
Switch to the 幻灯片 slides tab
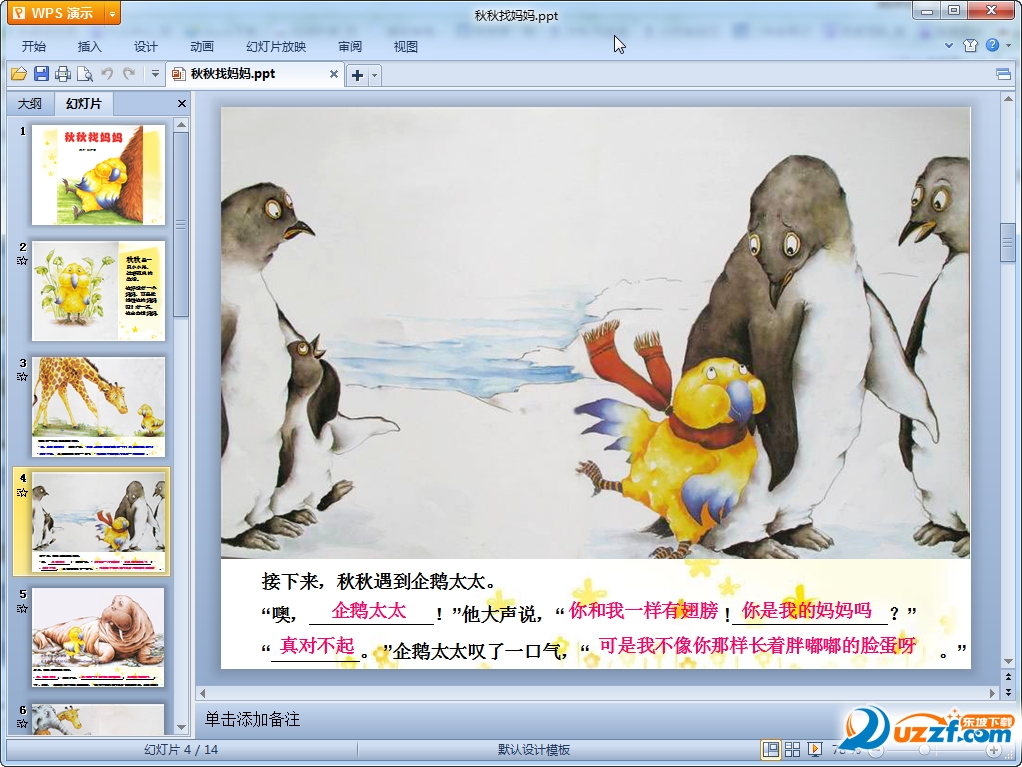[x=84, y=104]
